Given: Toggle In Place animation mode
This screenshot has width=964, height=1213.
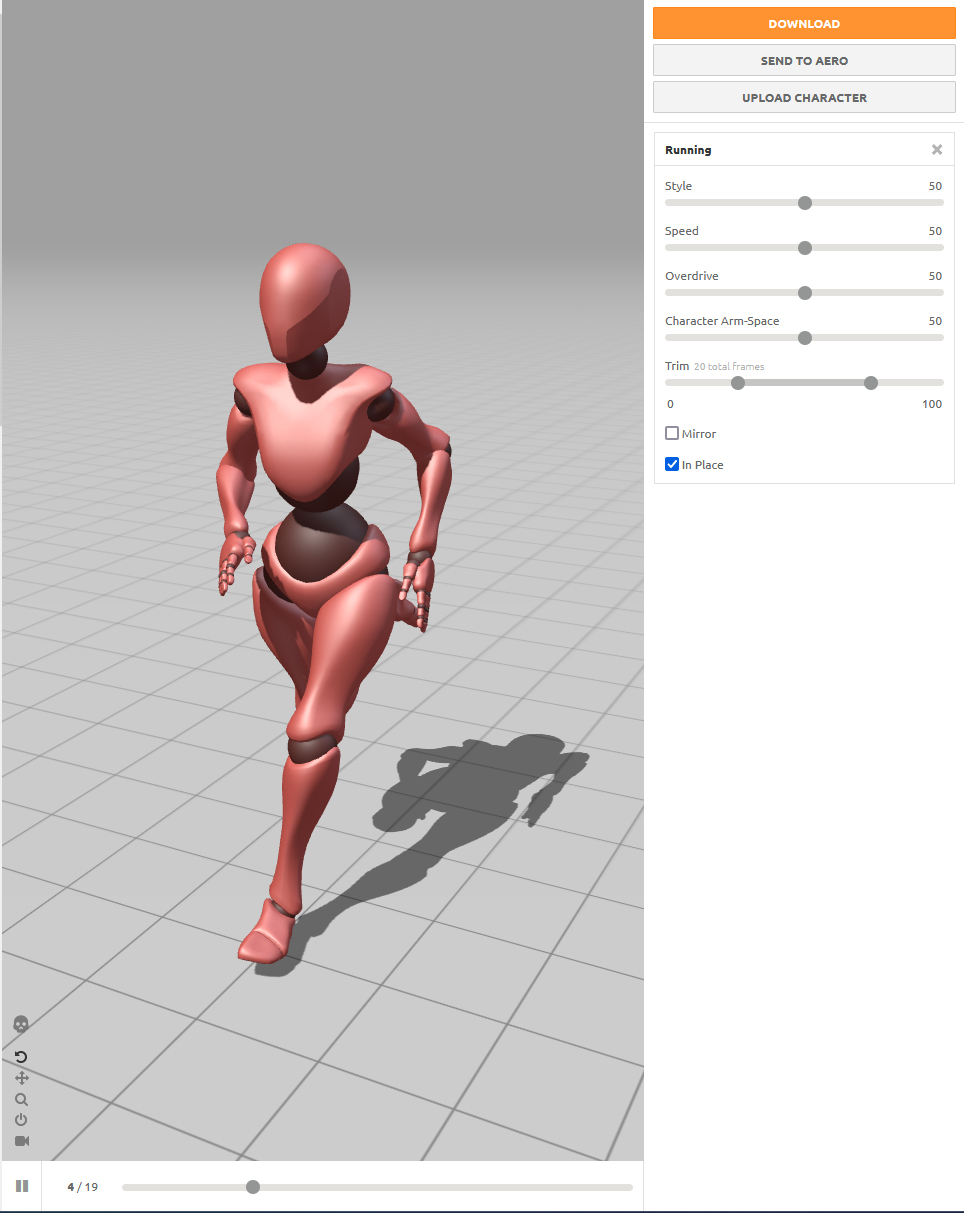Looking at the screenshot, I should (672, 464).
